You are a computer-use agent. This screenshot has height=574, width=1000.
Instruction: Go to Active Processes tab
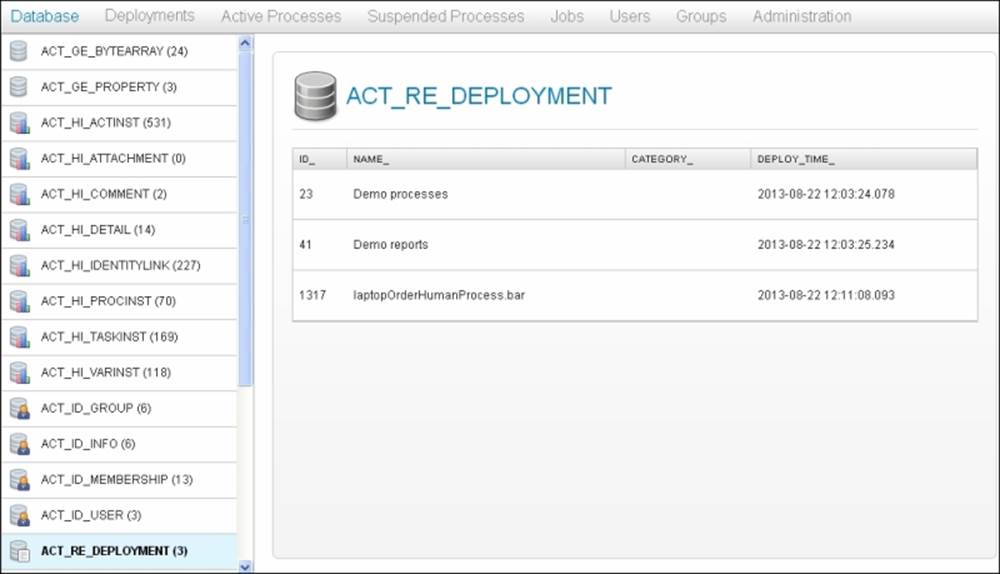point(281,16)
